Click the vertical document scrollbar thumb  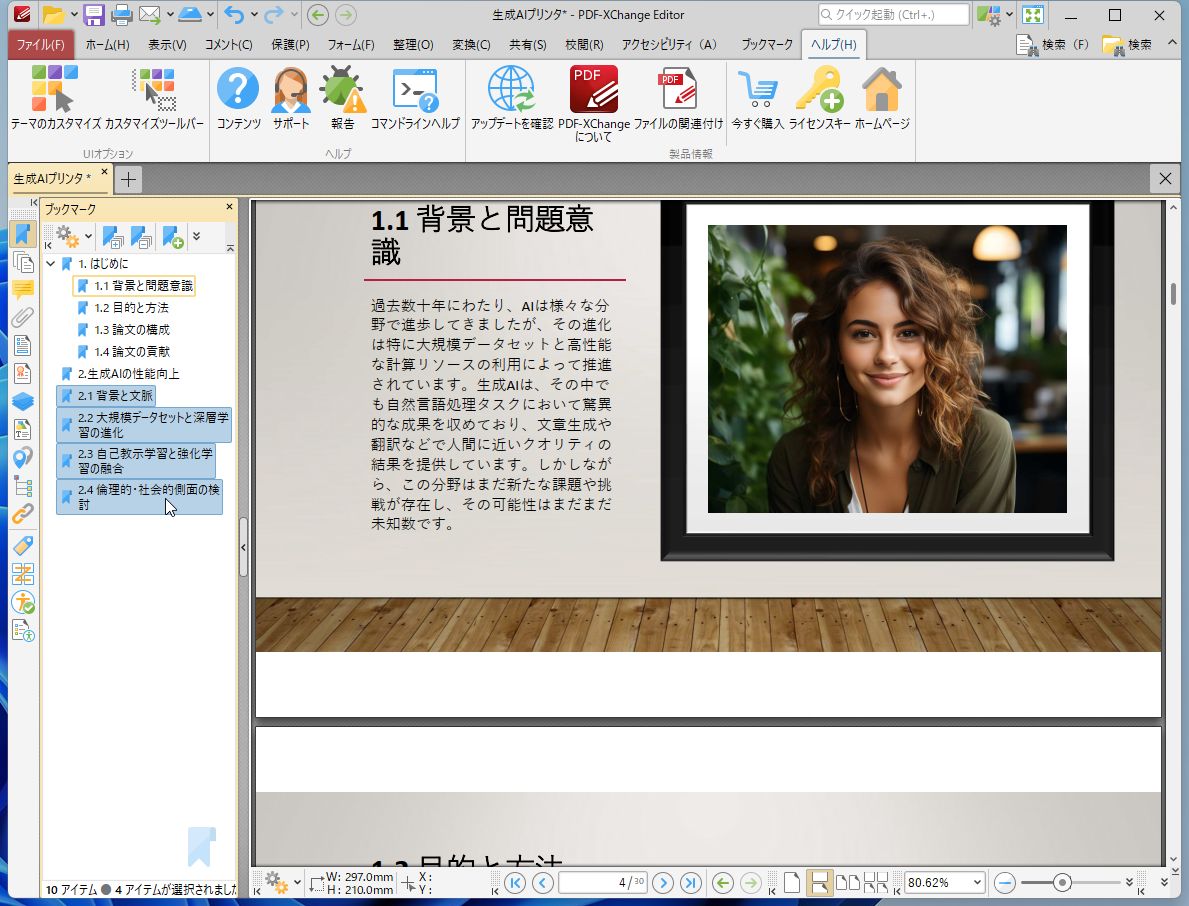pos(1173,293)
